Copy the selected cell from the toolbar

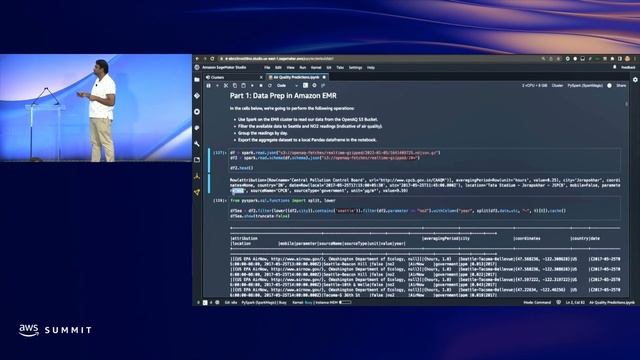(x=235, y=86)
